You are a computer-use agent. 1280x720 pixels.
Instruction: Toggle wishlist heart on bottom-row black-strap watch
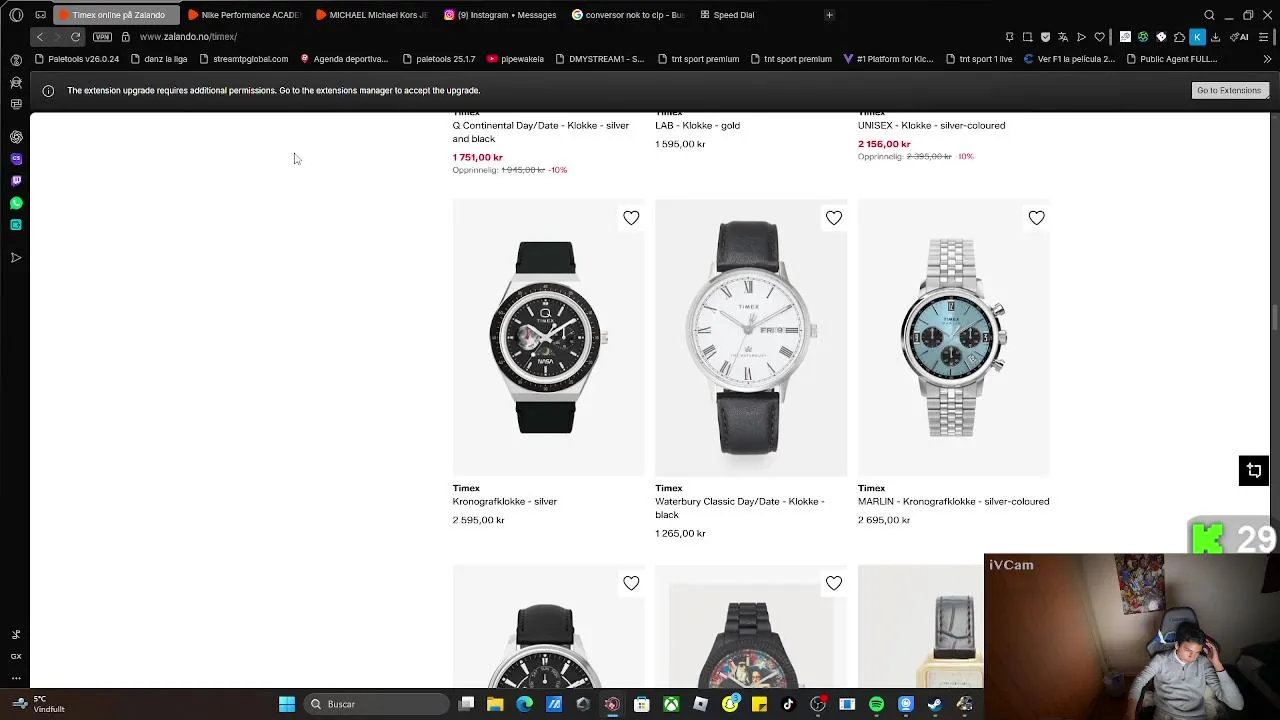(631, 583)
